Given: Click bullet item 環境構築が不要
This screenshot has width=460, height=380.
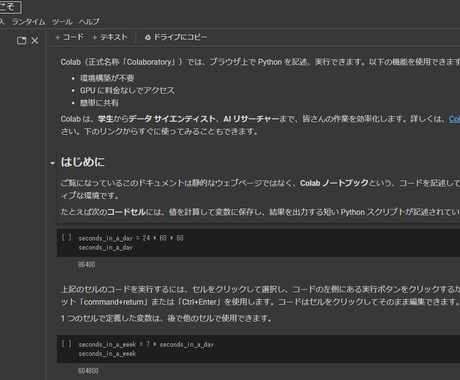Looking at the screenshot, I should (x=107, y=78).
